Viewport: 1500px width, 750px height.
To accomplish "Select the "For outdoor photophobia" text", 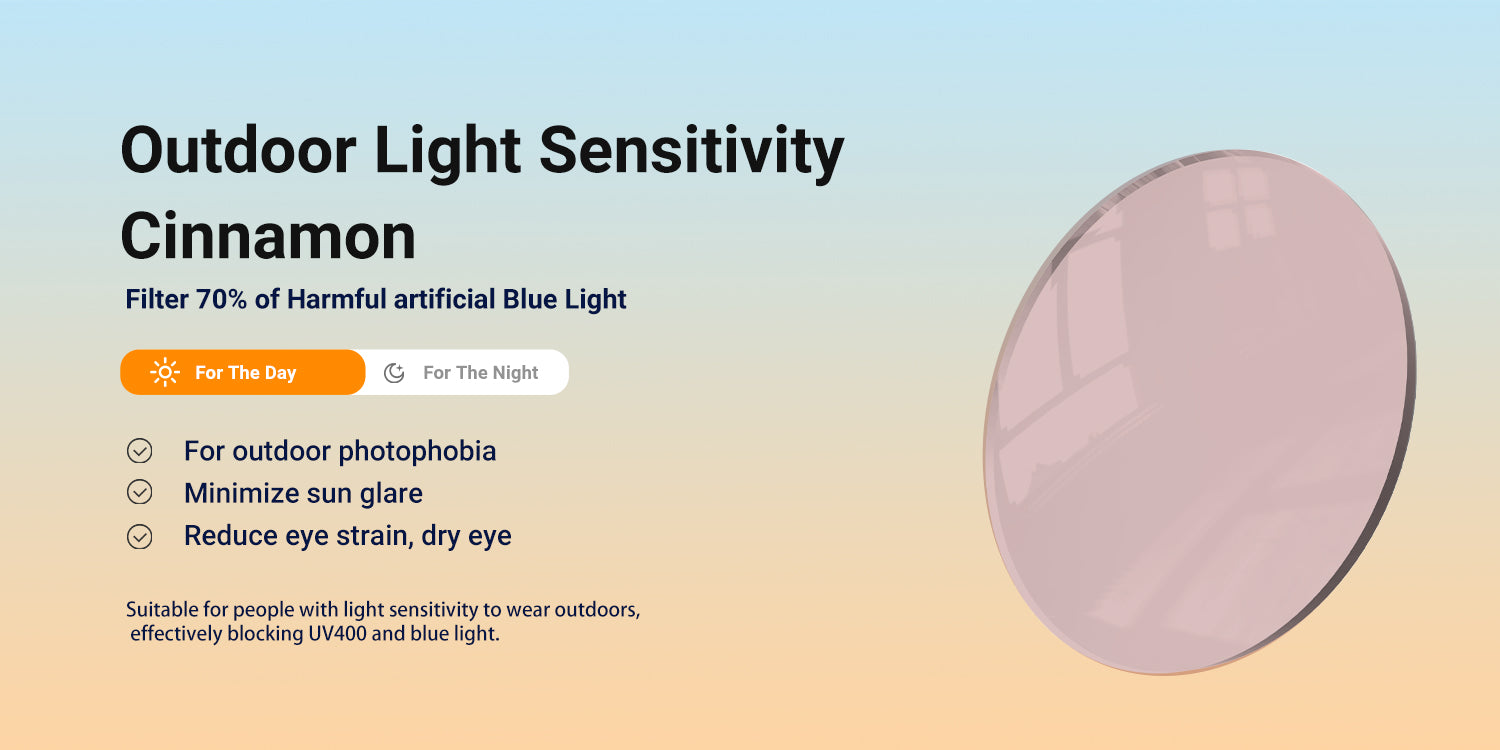I will tap(340, 451).
